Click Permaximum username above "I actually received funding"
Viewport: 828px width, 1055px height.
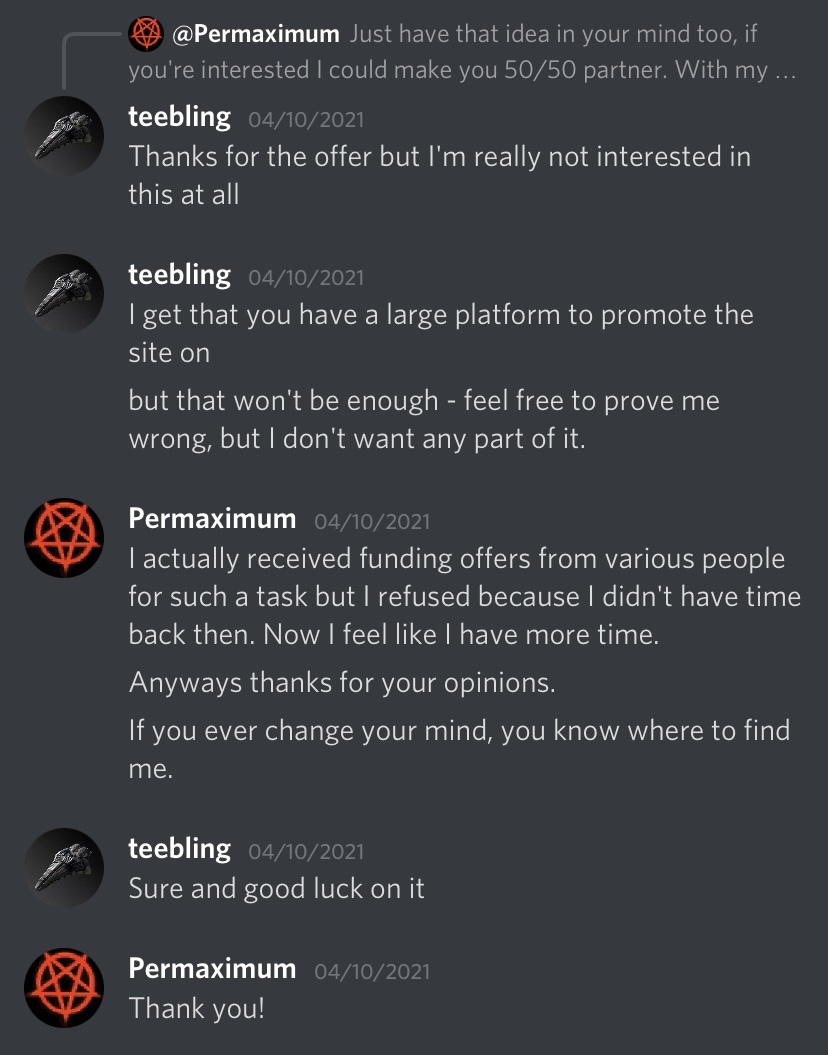[x=212, y=519]
